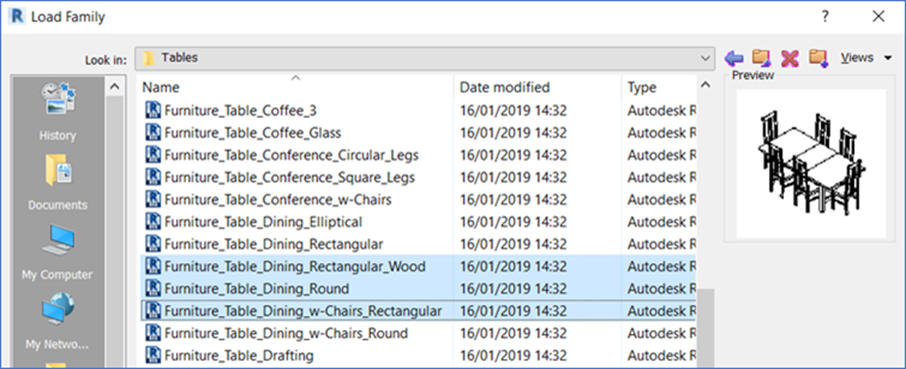The image size is (906, 369).
Task: Click file icon of Furniture_Table_Dining_Rectangular_Wood
Action: [153, 266]
